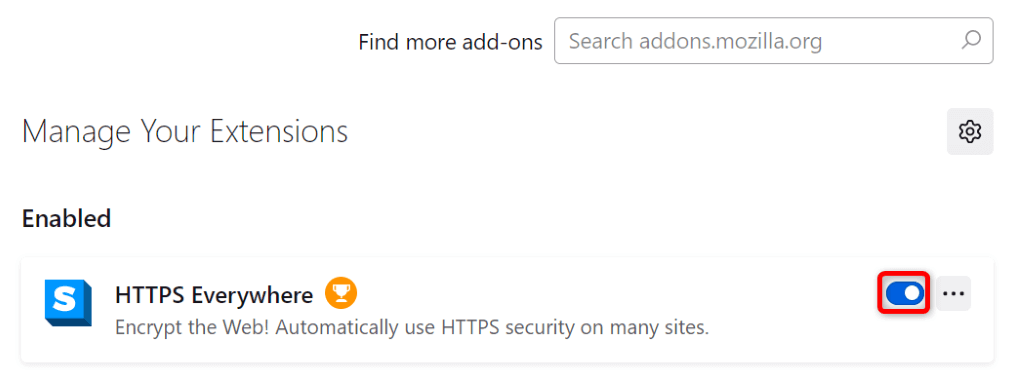The height and width of the screenshot is (388, 1024).
Task: Turn off the highlighted blue switch
Action: click(x=904, y=294)
